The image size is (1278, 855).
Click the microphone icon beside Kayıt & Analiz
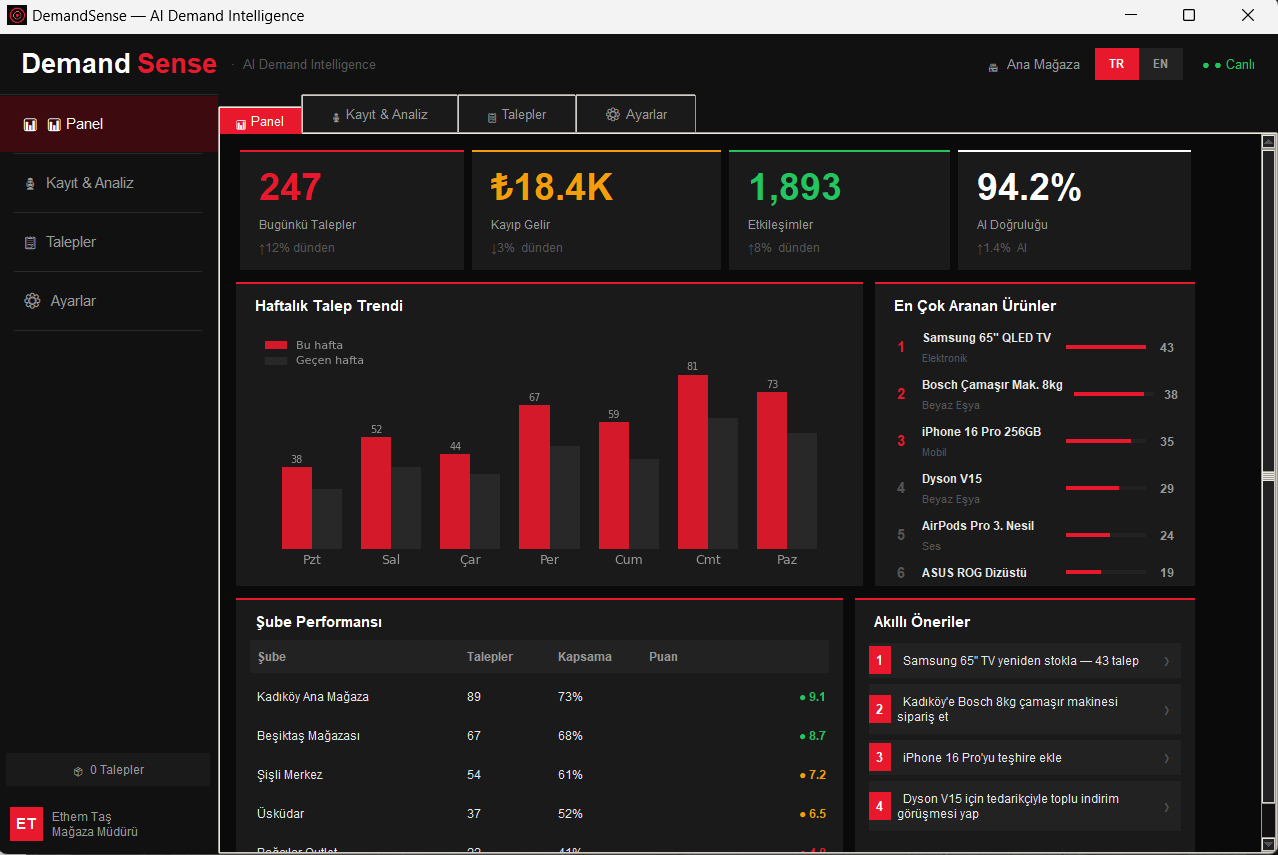tap(30, 182)
